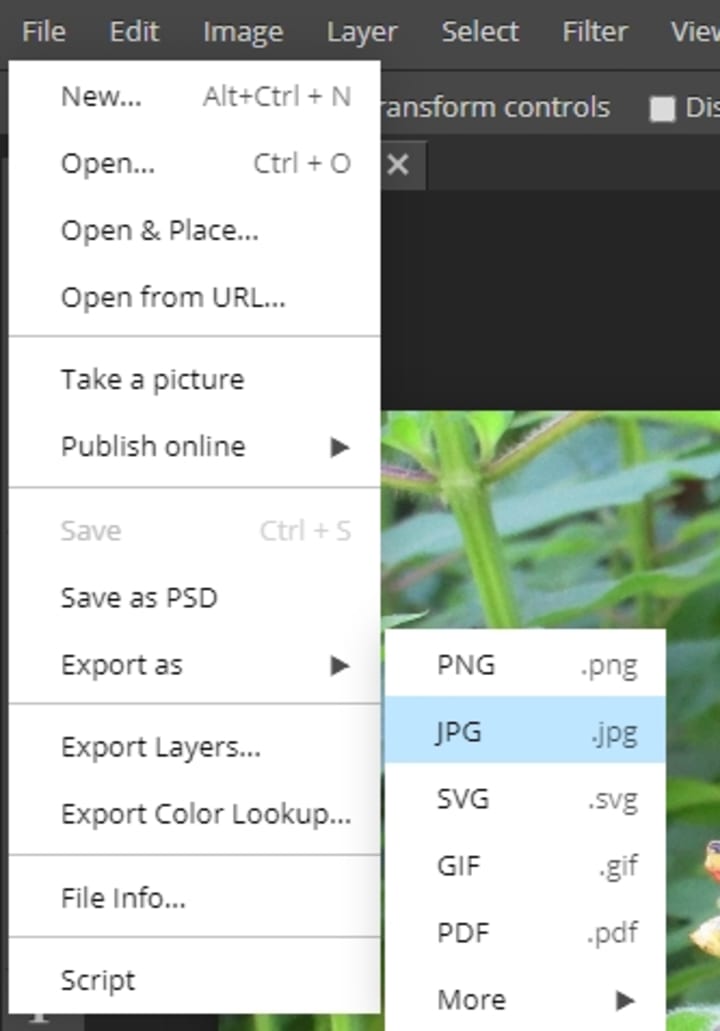Open the File menu

43,32
